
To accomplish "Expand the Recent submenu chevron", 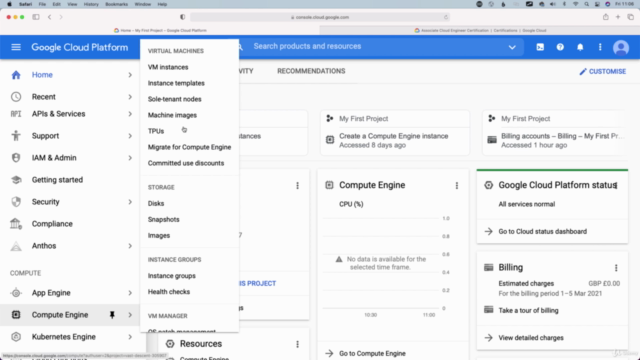I will [130, 97].
